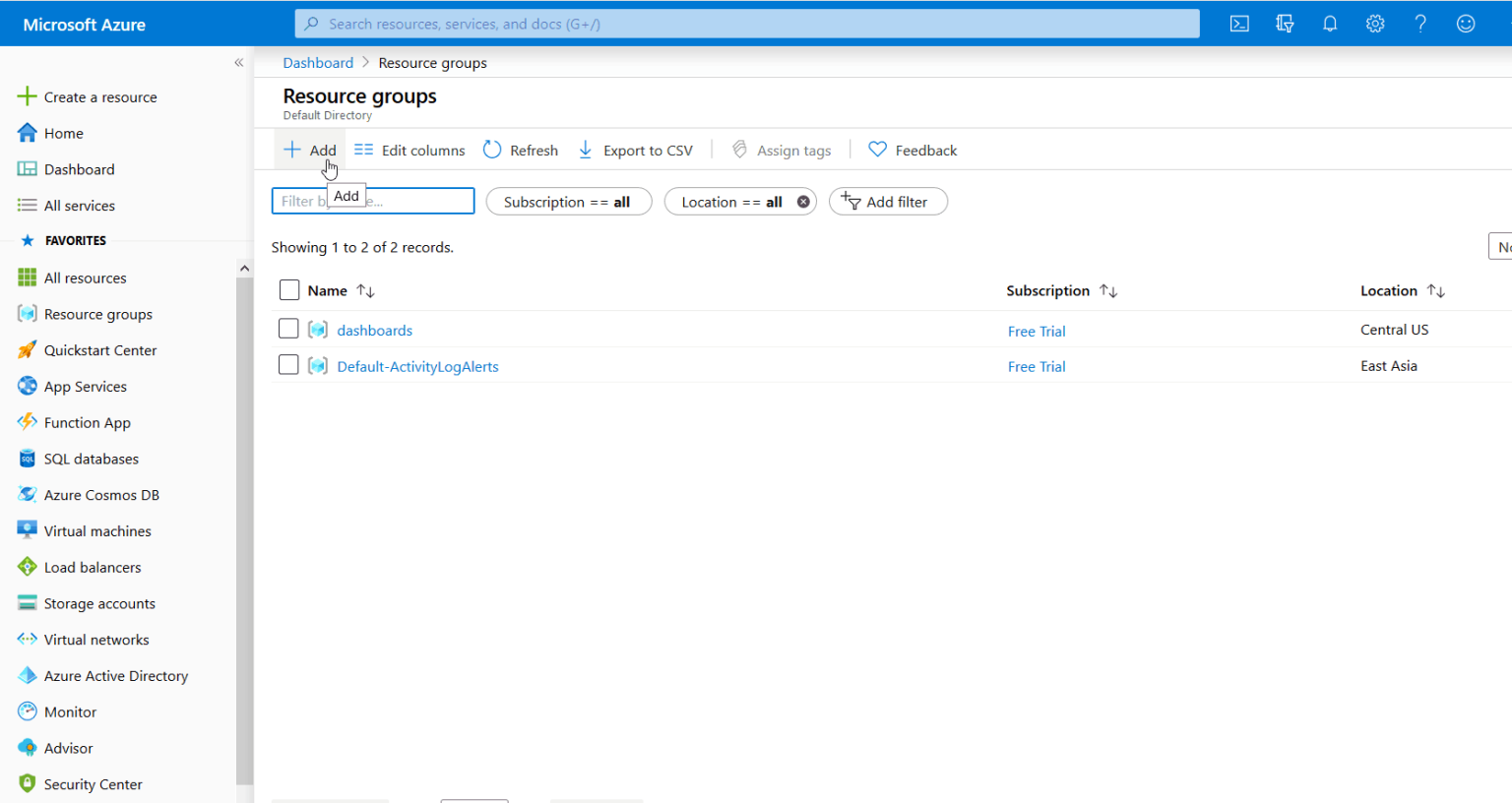Click the Azure Cosmos DB icon
The height and width of the screenshot is (803, 1512).
pos(27,495)
